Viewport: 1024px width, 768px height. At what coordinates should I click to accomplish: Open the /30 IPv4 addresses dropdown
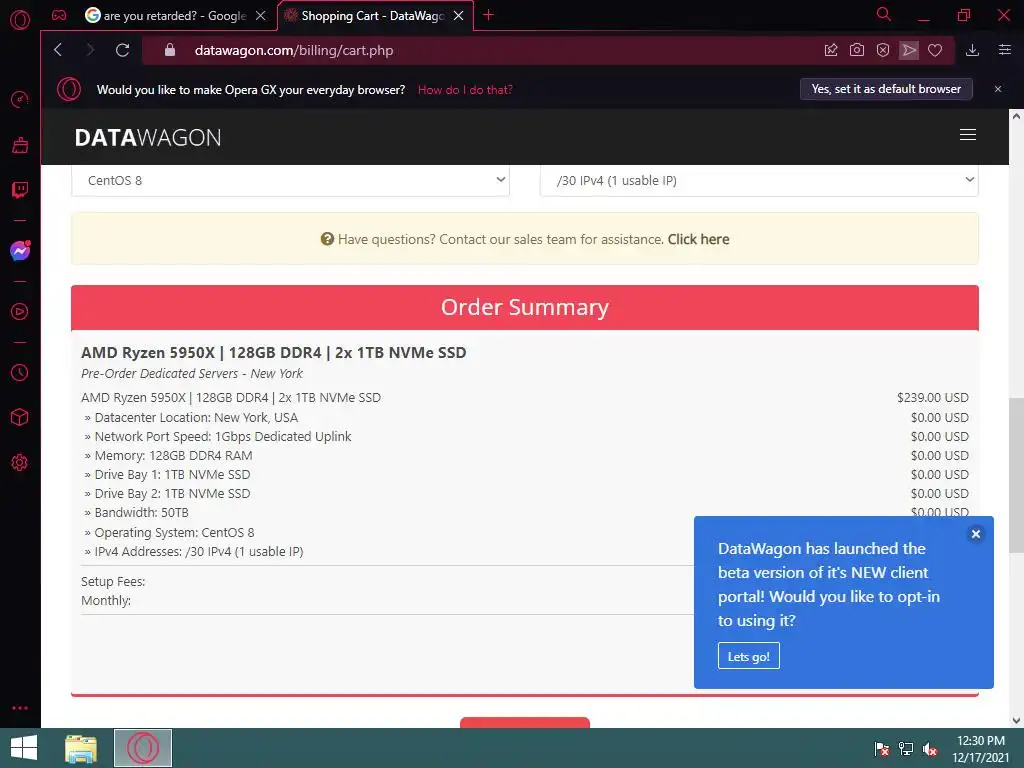pyautogui.click(x=759, y=180)
